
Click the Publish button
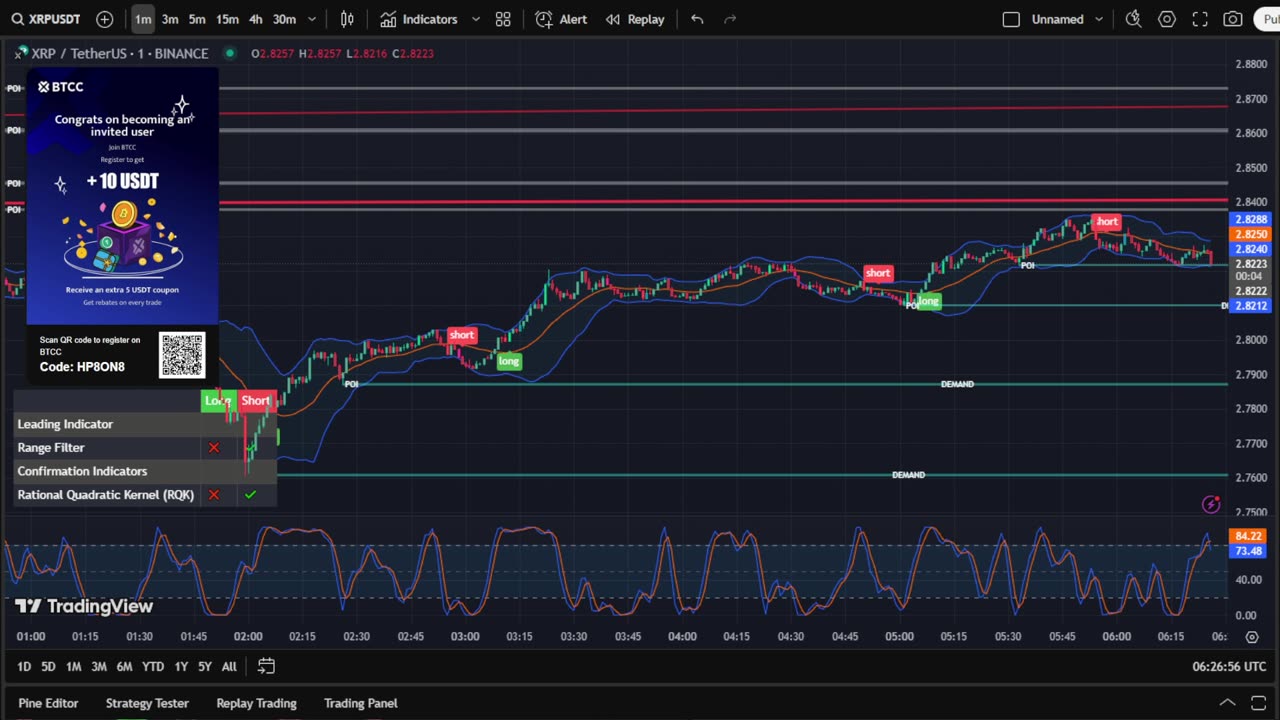(1268, 19)
